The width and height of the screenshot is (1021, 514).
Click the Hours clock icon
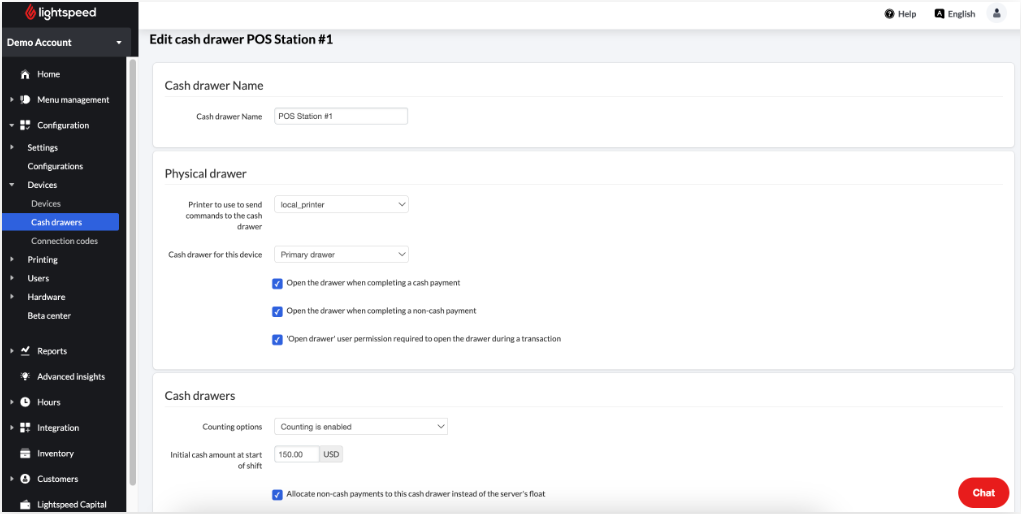point(25,402)
